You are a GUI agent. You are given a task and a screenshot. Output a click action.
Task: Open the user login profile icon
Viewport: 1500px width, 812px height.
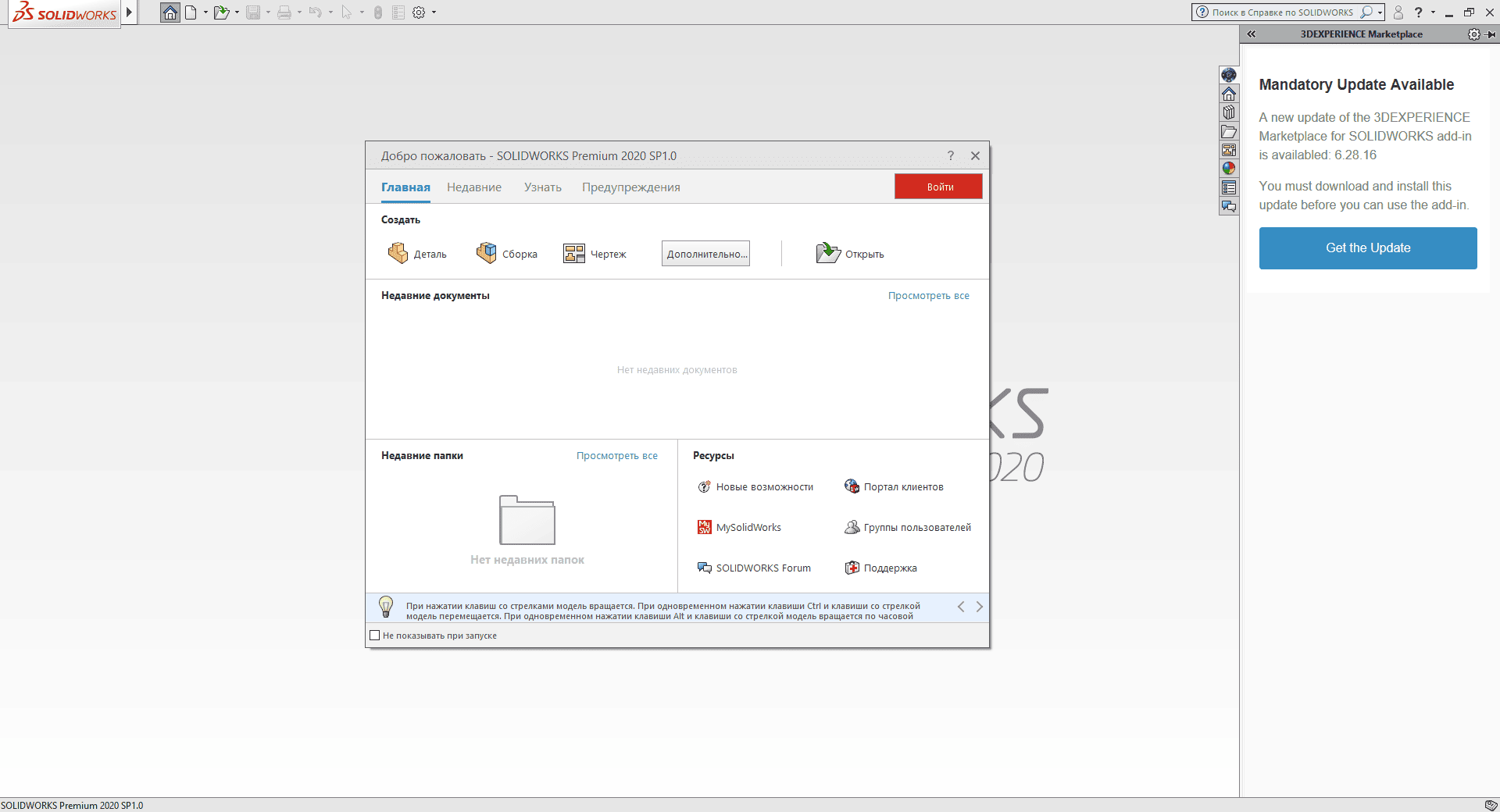coord(1398,12)
